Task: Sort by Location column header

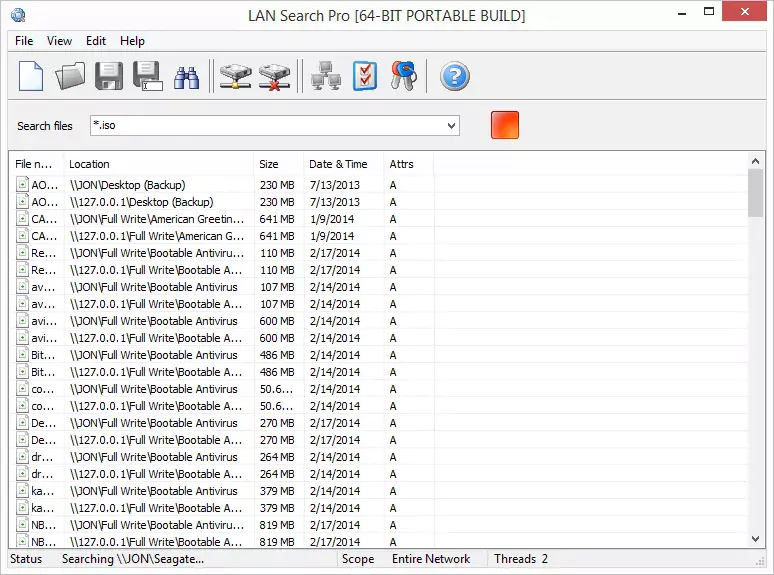Action: click(158, 164)
